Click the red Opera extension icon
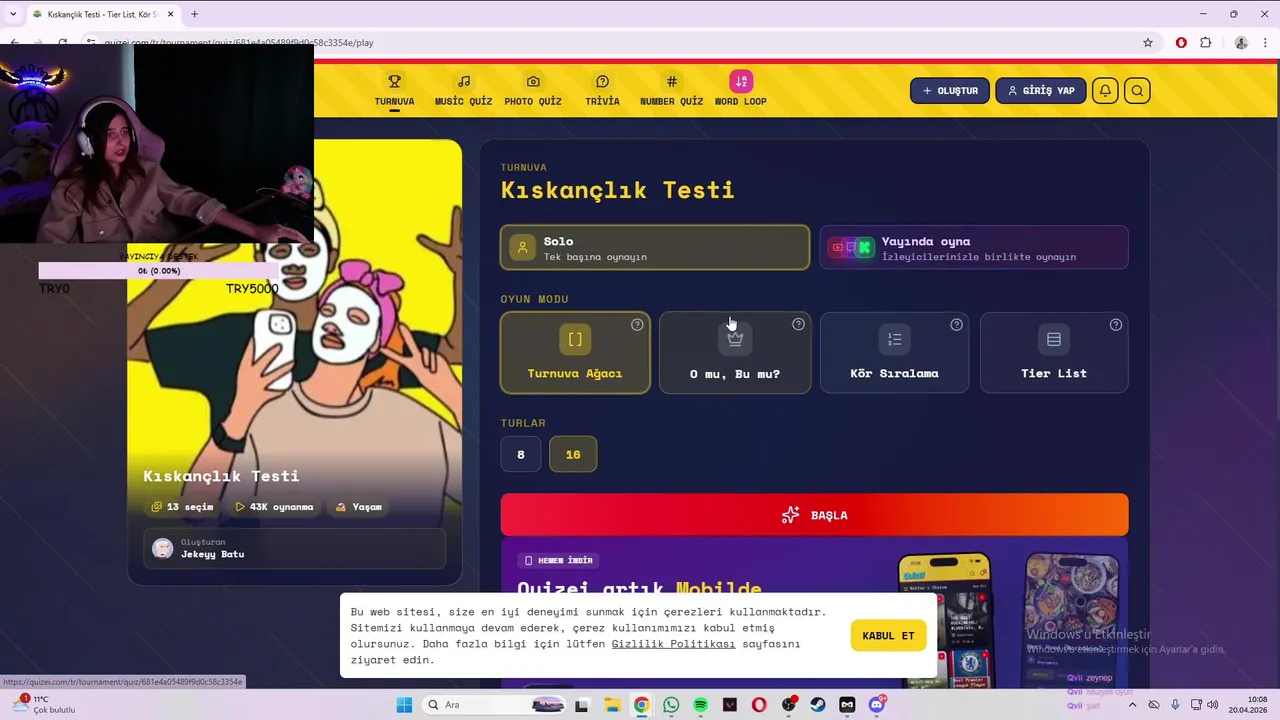Viewport: 1280px width, 720px height. click(x=1181, y=43)
